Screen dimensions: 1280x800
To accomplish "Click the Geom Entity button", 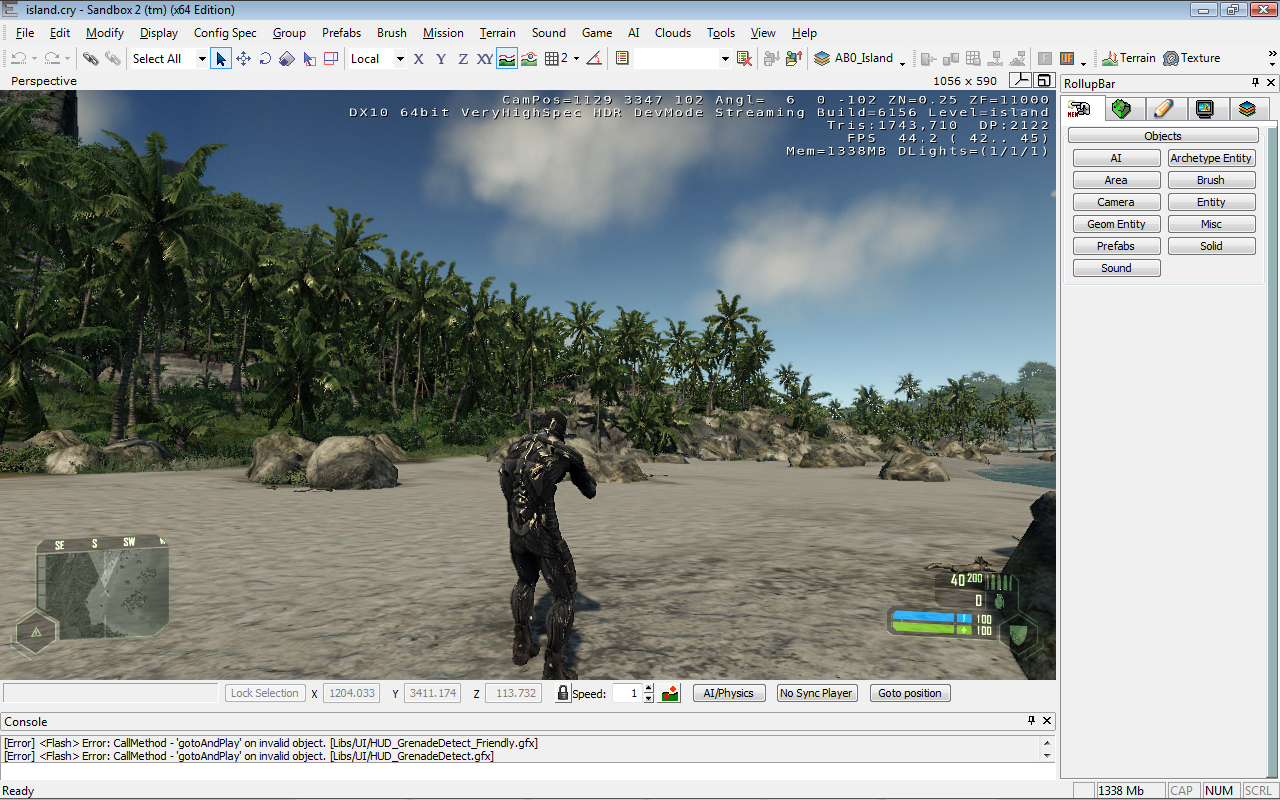I will pyautogui.click(x=1116, y=224).
